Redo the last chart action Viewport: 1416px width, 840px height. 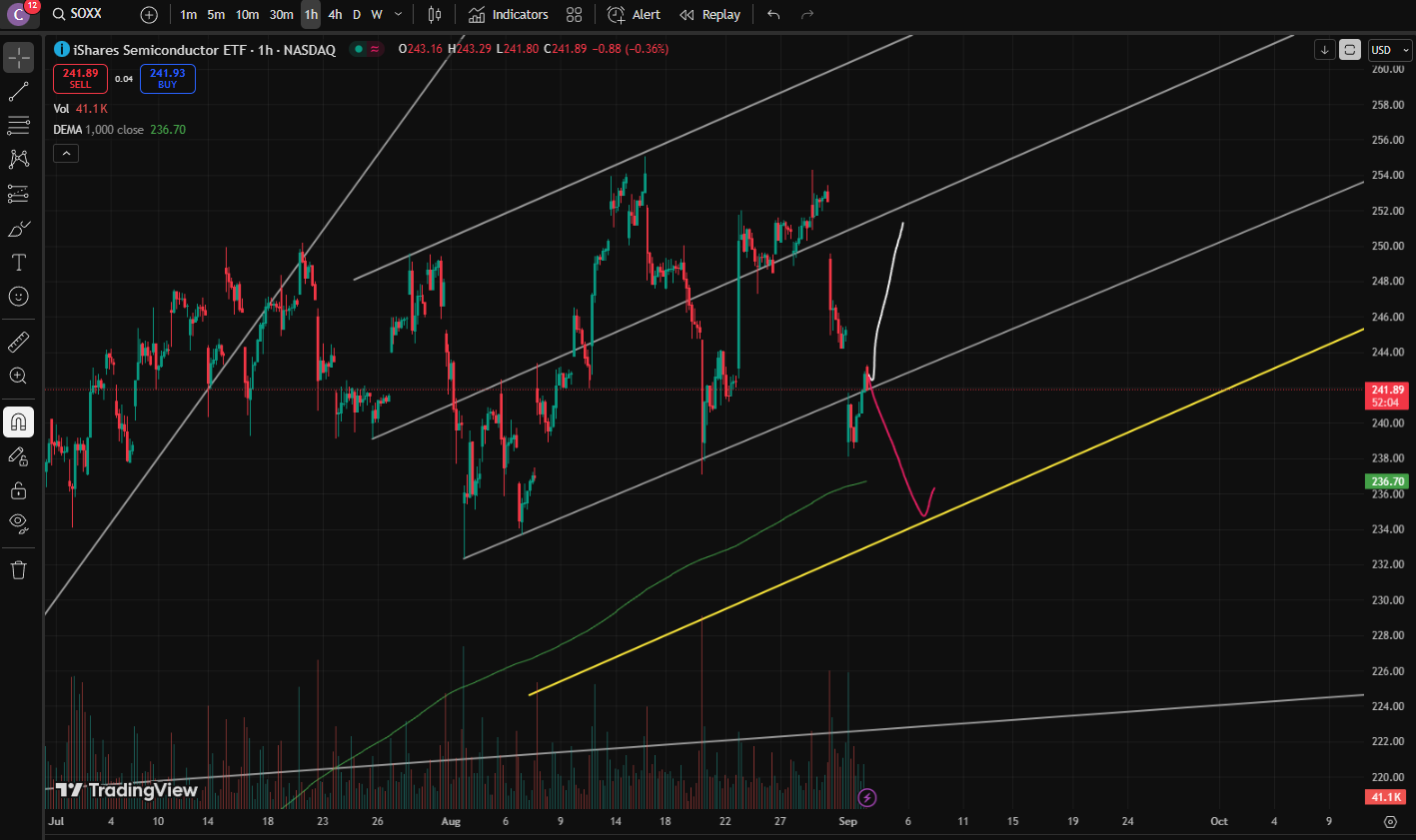pyautogui.click(x=807, y=15)
